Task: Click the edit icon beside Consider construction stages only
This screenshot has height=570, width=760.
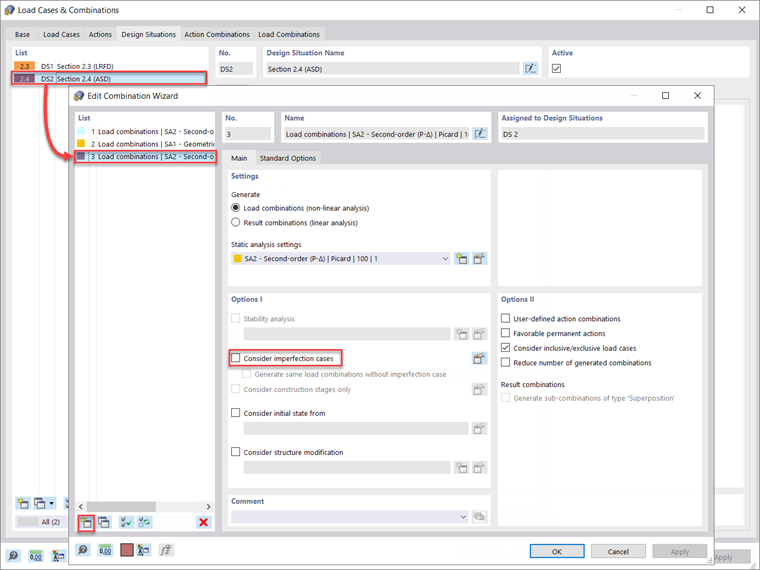Action: pos(479,389)
